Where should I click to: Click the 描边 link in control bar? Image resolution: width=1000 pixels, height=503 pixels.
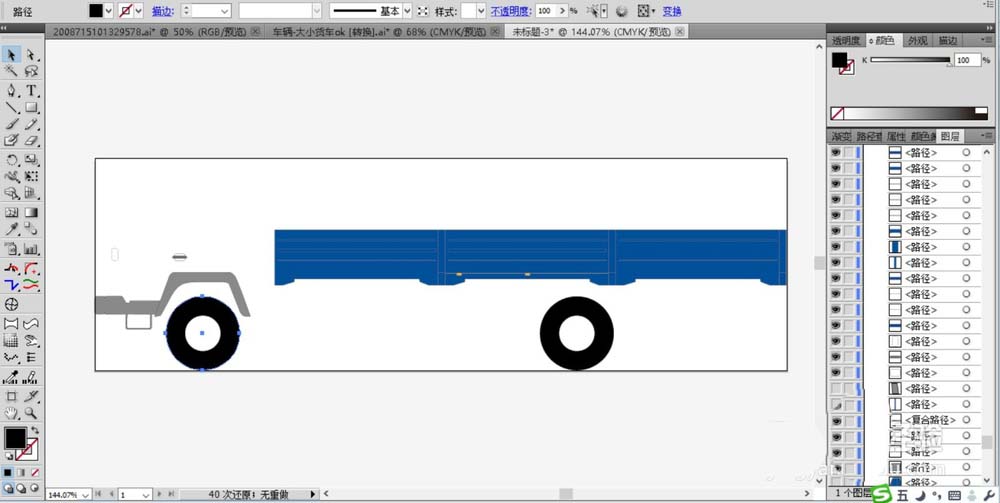(162, 11)
